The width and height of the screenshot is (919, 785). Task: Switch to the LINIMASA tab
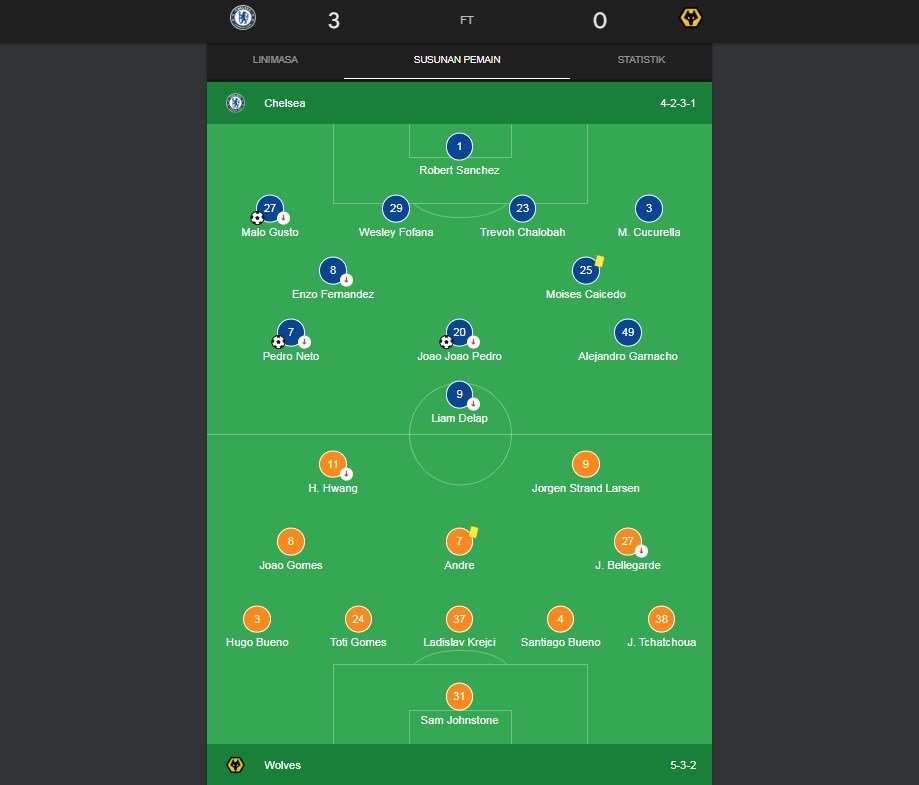pos(275,60)
